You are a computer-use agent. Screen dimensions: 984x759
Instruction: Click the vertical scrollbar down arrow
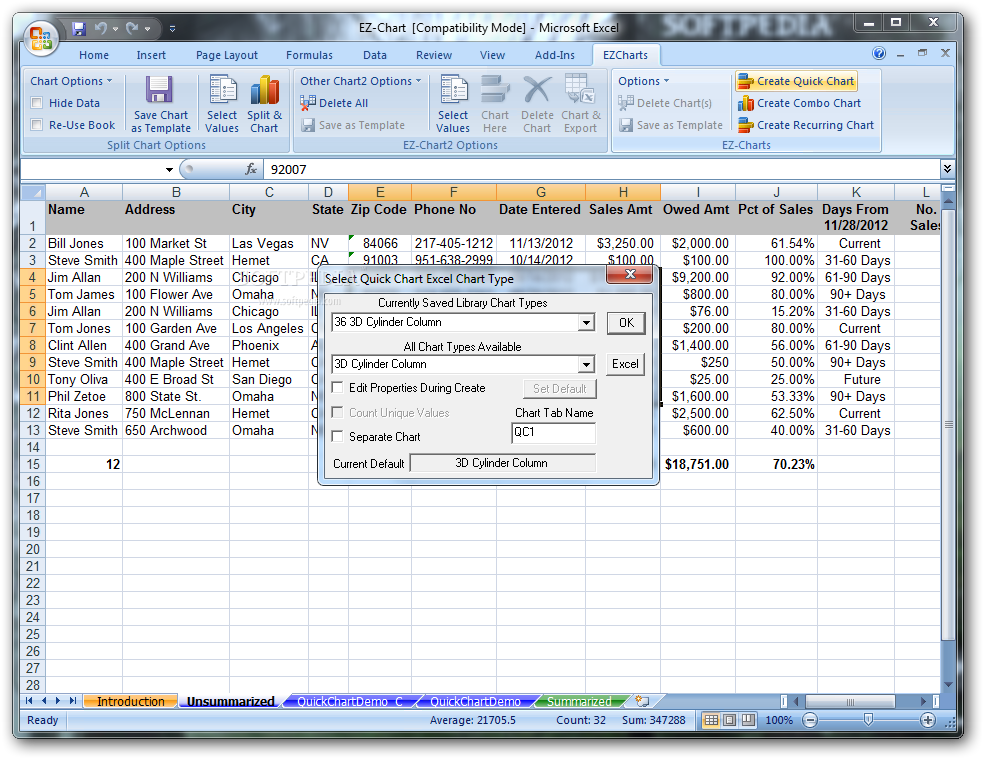coord(948,685)
